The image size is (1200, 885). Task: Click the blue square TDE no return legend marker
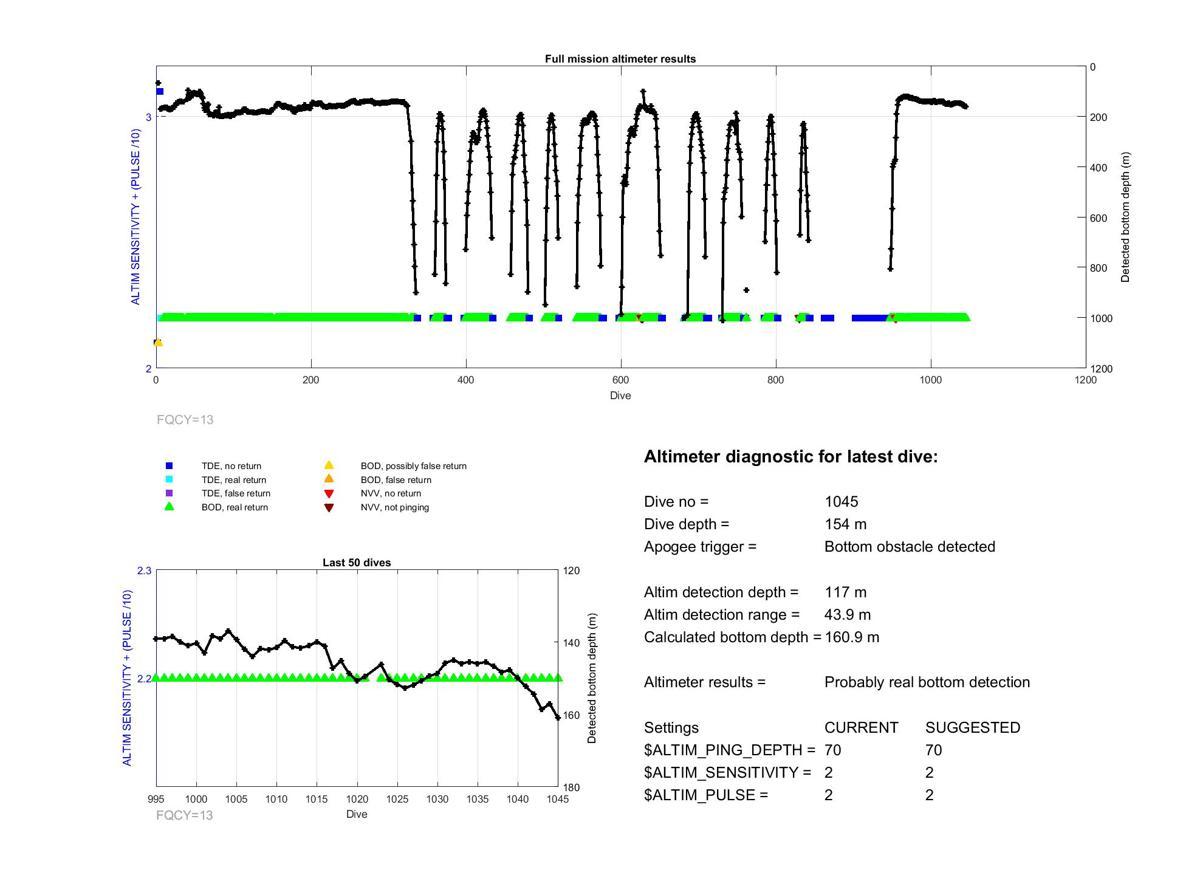(x=169, y=466)
